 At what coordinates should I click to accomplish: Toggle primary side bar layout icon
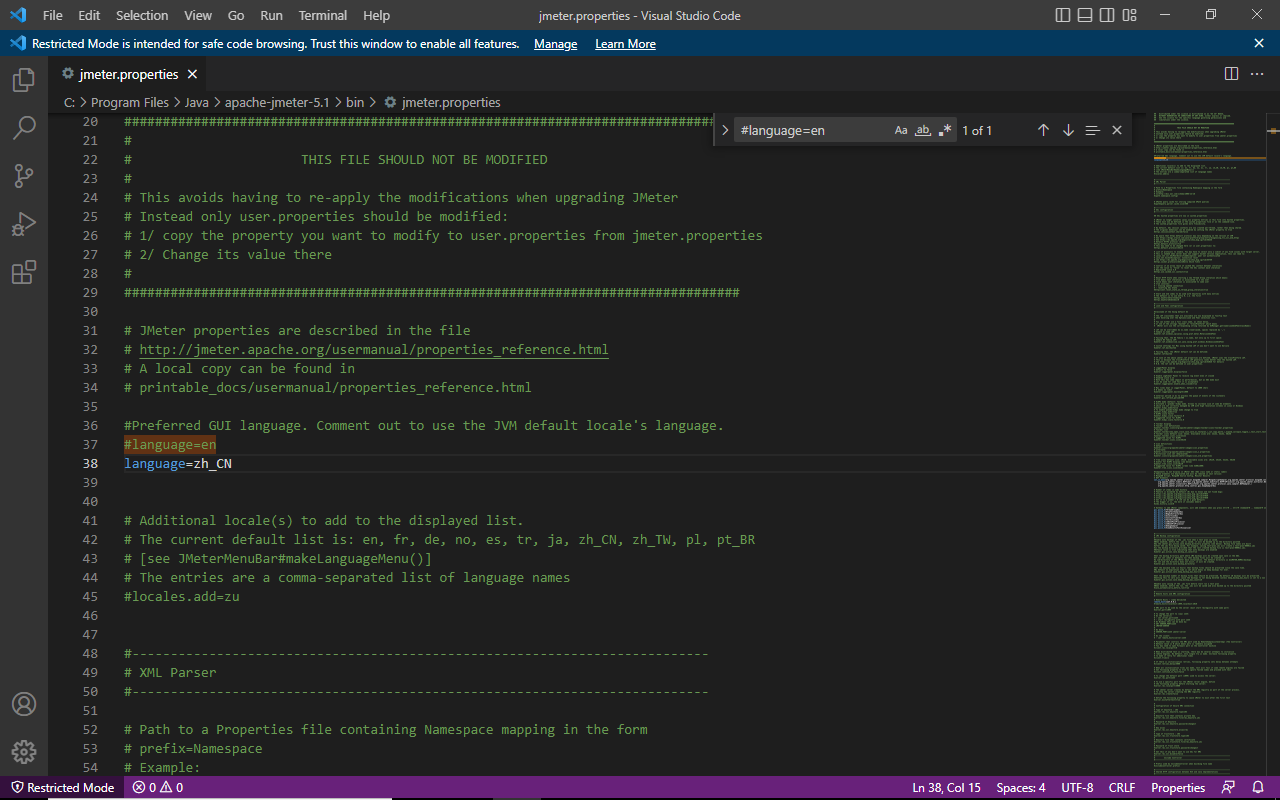1063,15
